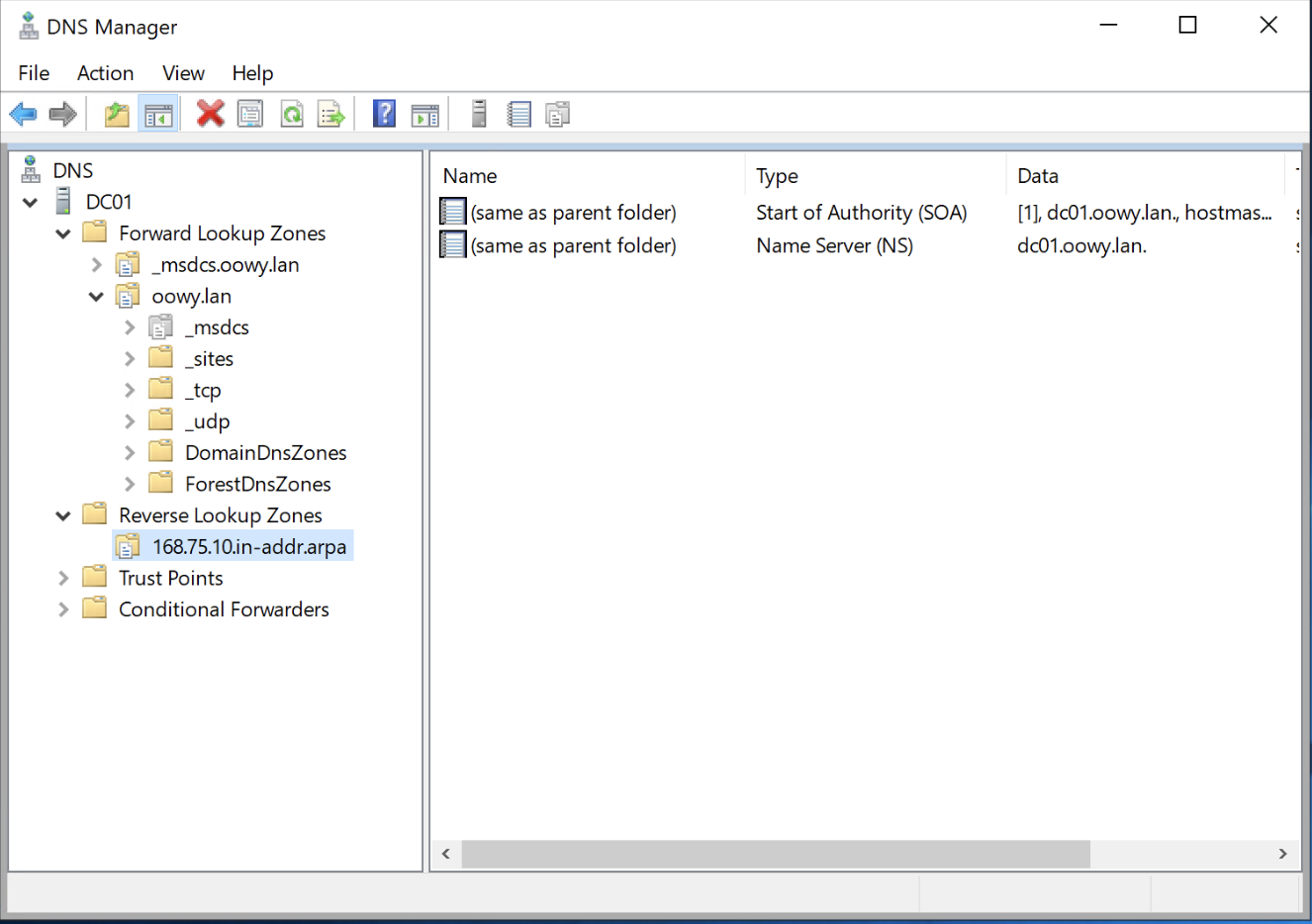This screenshot has width=1312, height=924.
Task: Select the DomainDnsZones folder
Action: (x=265, y=453)
